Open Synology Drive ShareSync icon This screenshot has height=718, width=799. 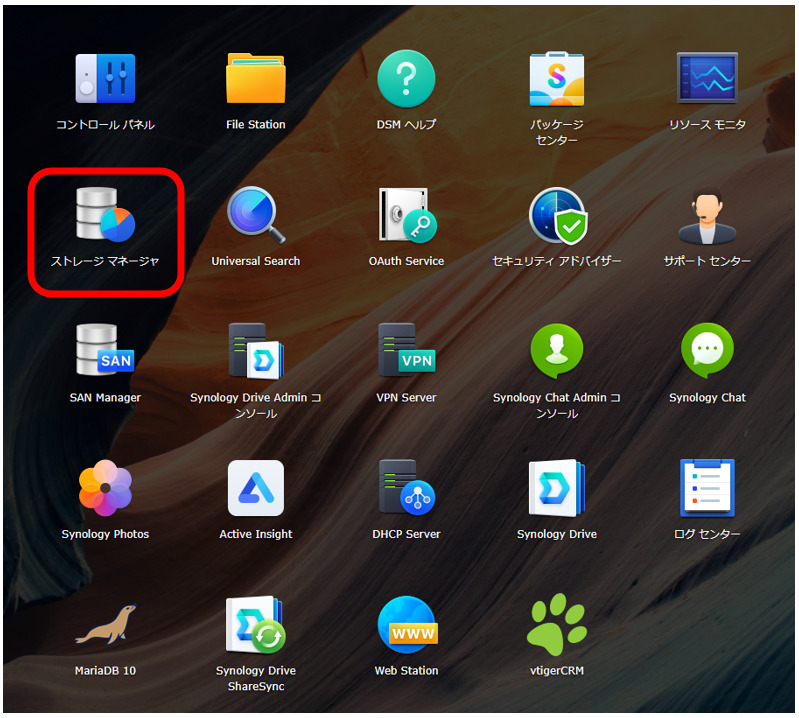coord(256,625)
